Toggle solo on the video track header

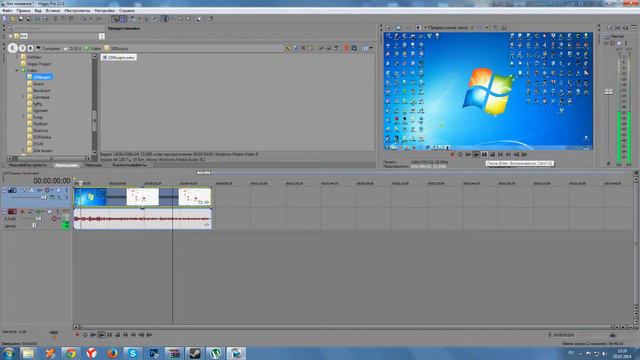pyautogui.click(x=67, y=190)
